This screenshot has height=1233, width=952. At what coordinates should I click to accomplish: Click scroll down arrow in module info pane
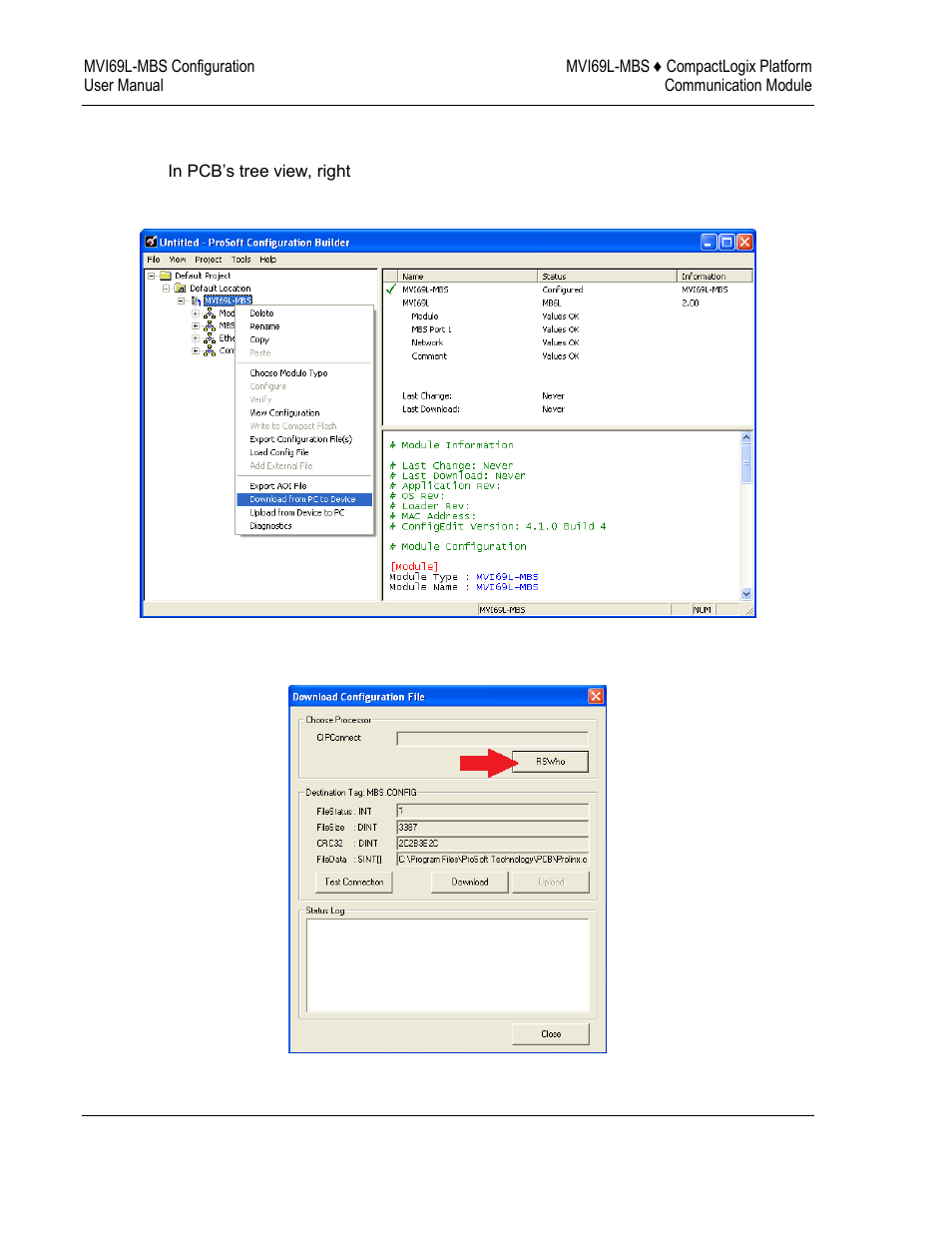point(746,593)
